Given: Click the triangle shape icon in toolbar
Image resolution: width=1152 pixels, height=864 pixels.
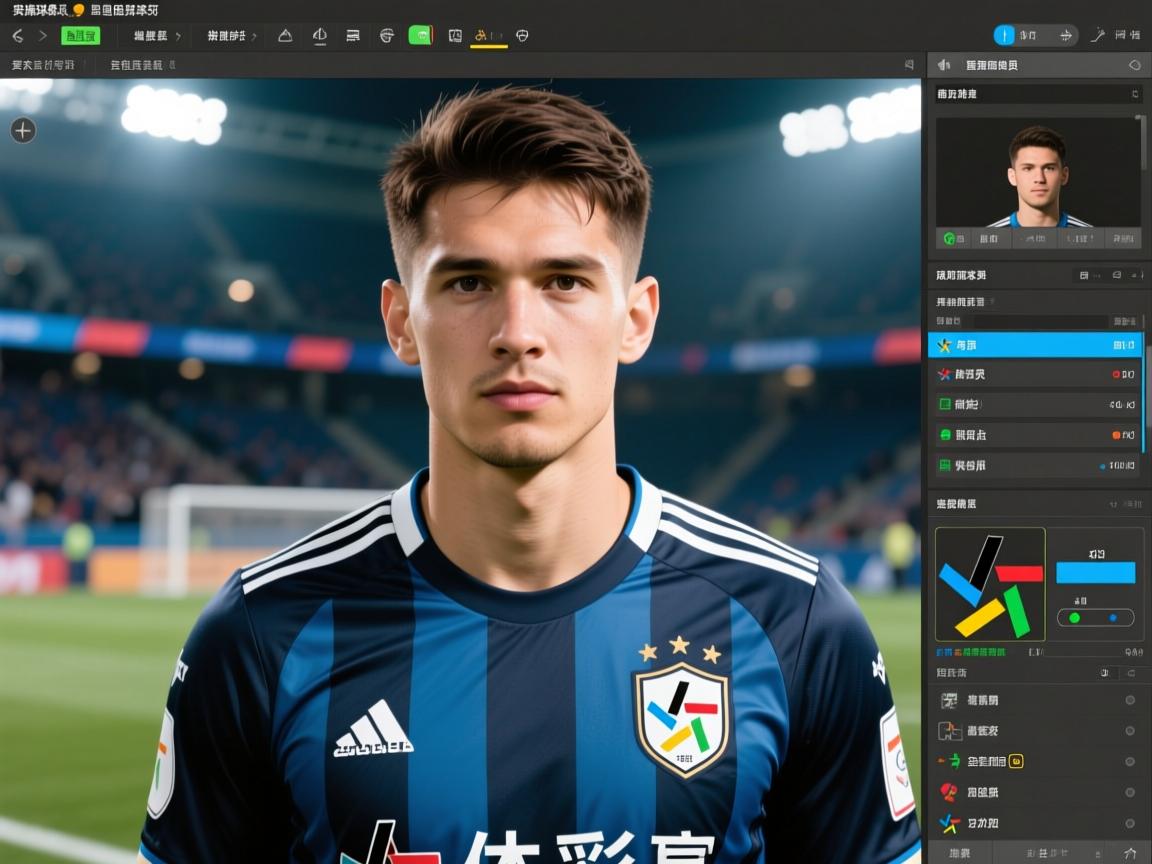Looking at the screenshot, I should (x=285, y=36).
